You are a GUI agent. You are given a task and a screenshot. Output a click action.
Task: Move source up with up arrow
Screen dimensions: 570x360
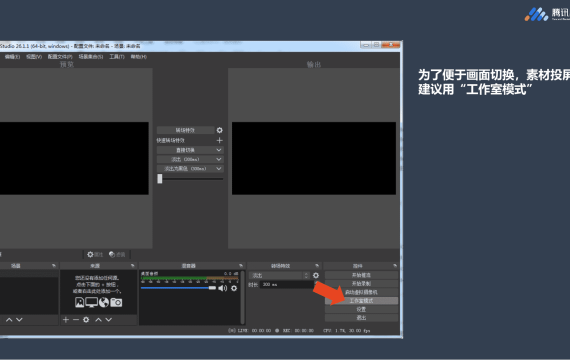point(99,320)
